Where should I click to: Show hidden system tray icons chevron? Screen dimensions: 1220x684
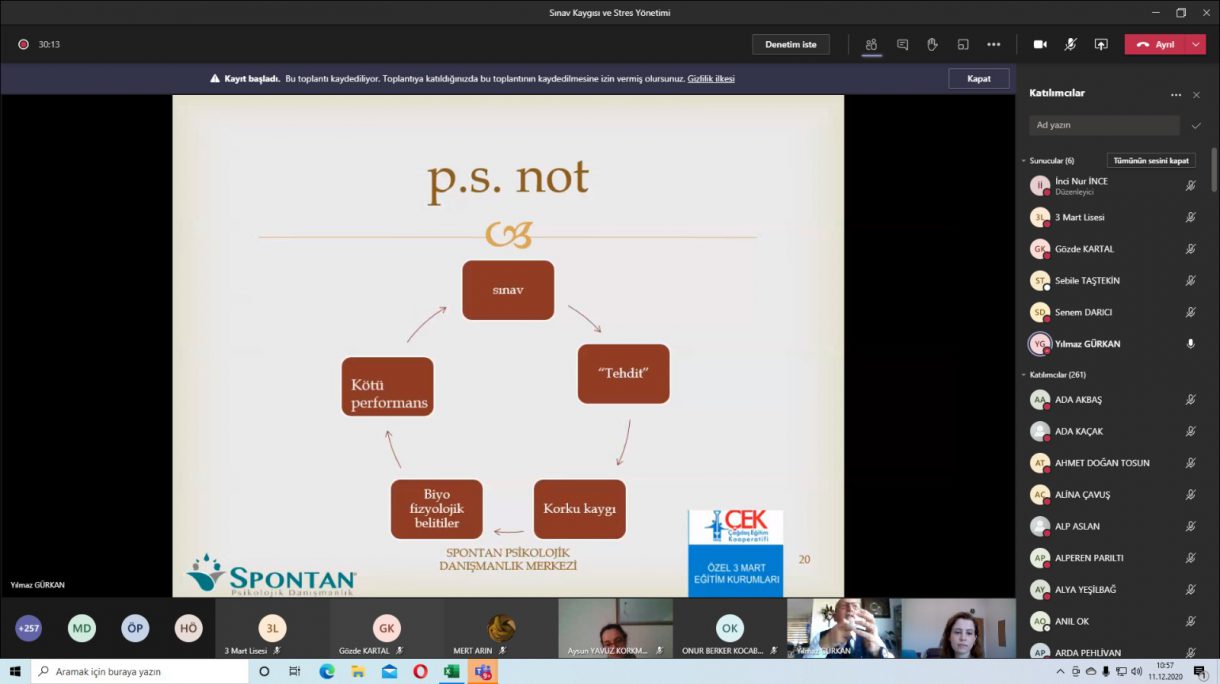[1060, 671]
